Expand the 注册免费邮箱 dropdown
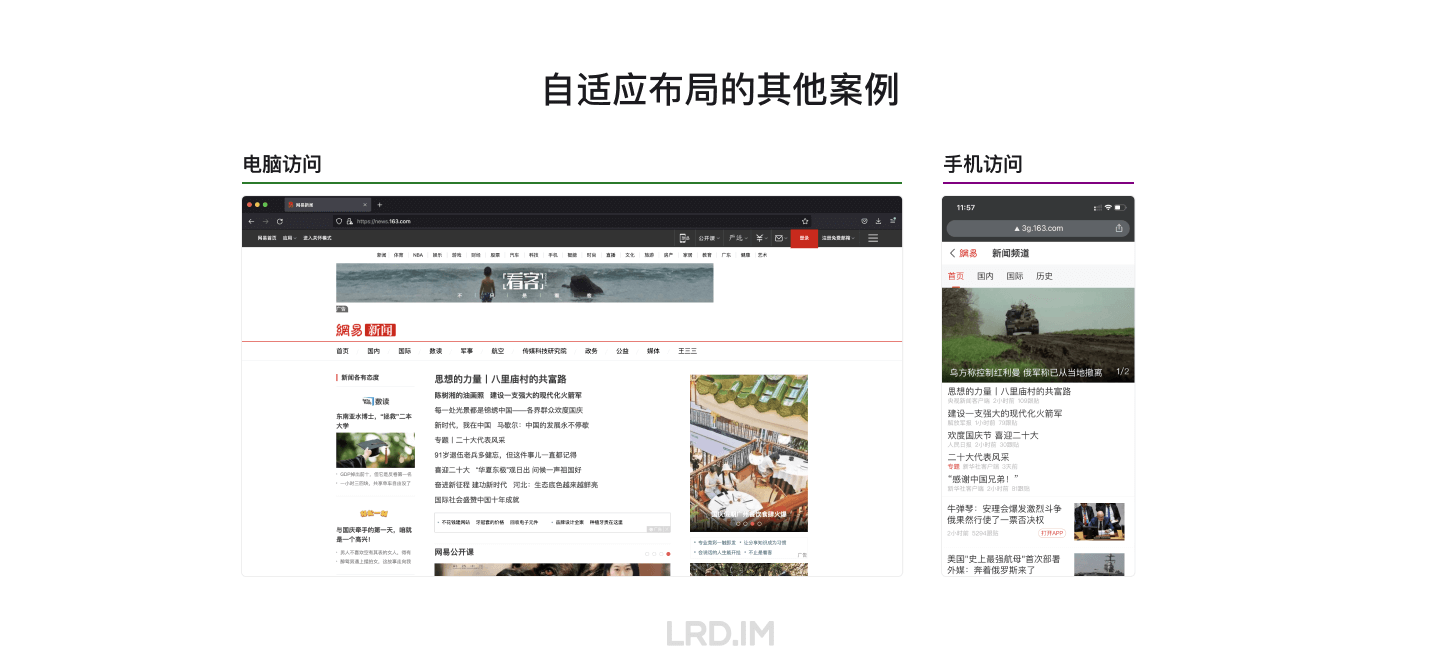 (x=838, y=238)
